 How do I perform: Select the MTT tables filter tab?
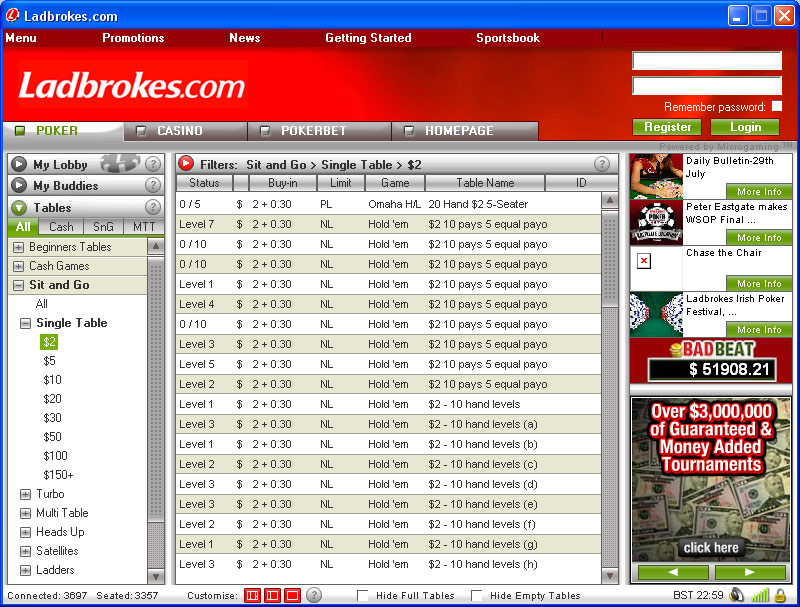tap(144, 226)
